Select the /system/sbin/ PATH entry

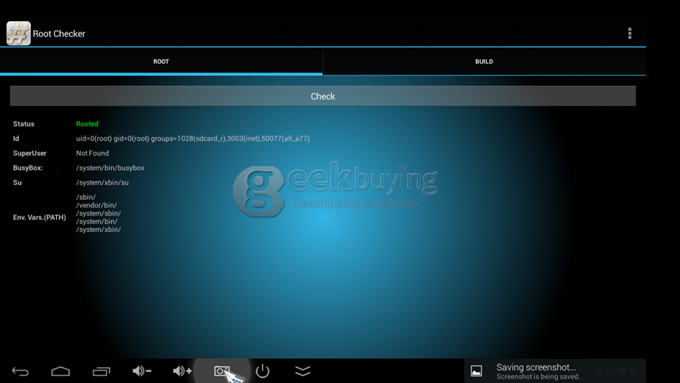click(x=98, y=213)
